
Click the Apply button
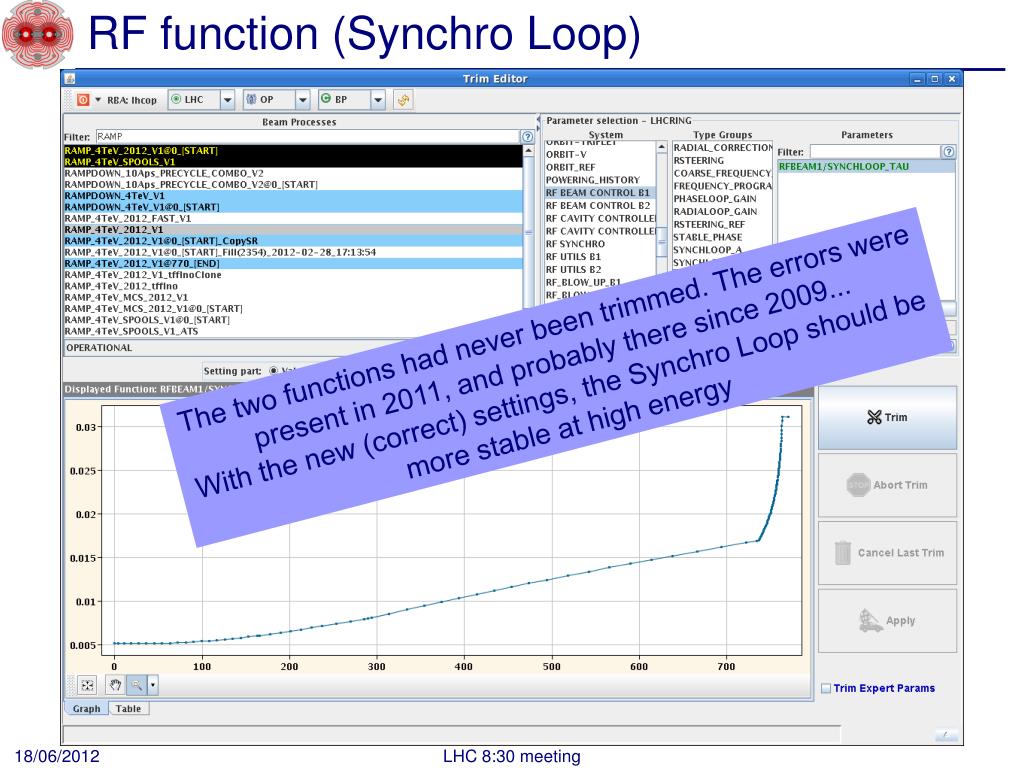click(x=888, y=621)
